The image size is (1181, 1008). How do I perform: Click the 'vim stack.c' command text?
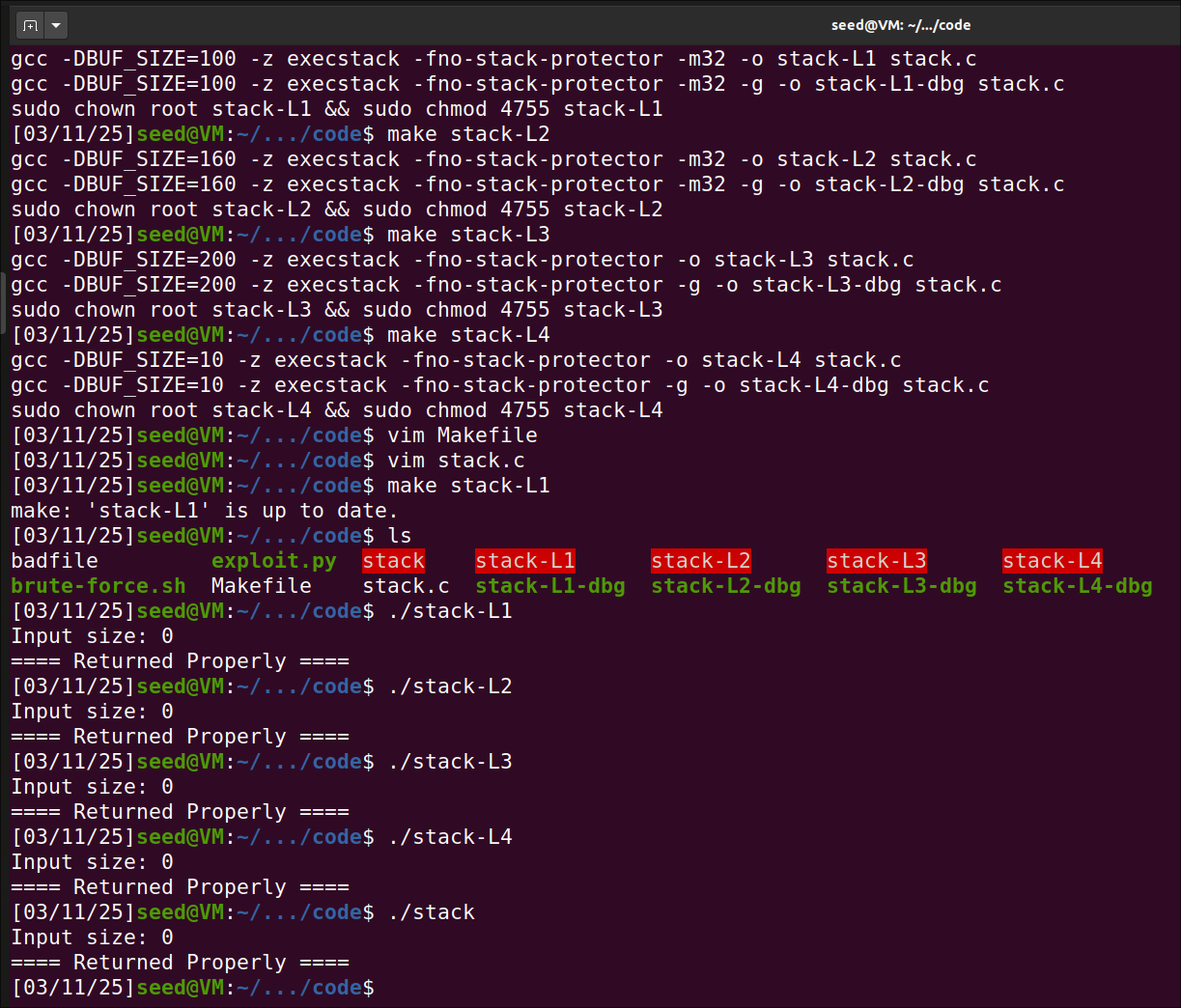tap(456, 461)
